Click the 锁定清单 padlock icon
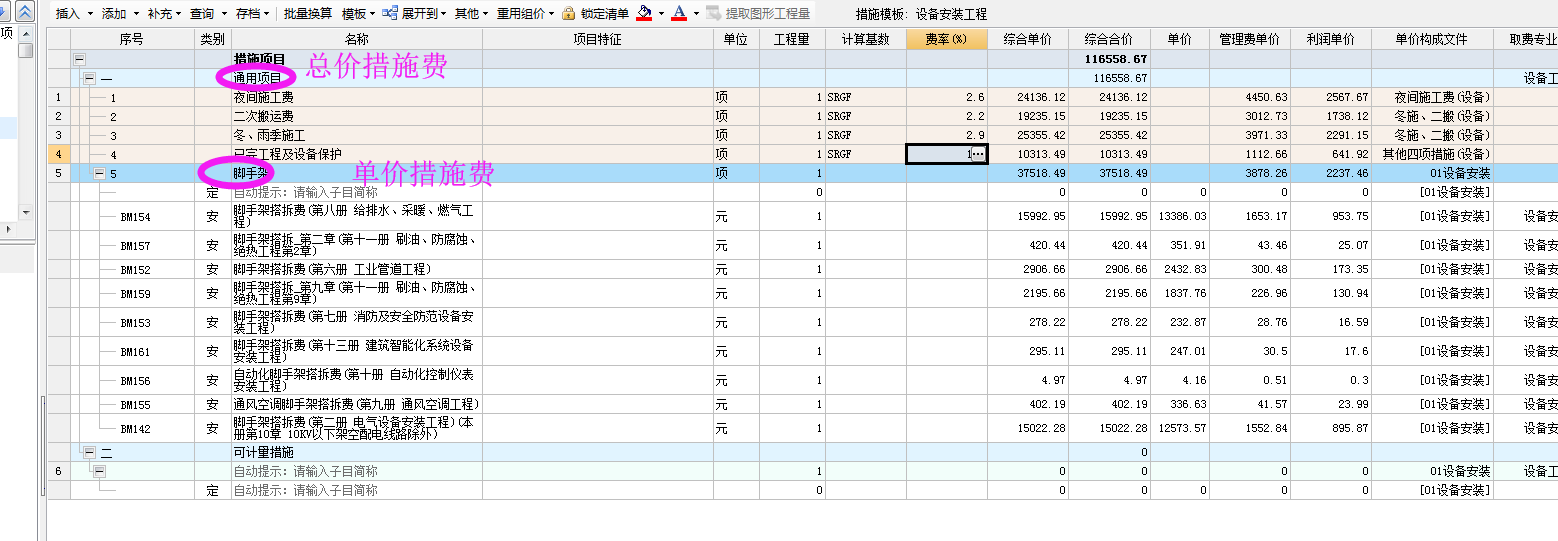Image resolution: width=1558 pixels, height=541 pixels. coord(569,14)
